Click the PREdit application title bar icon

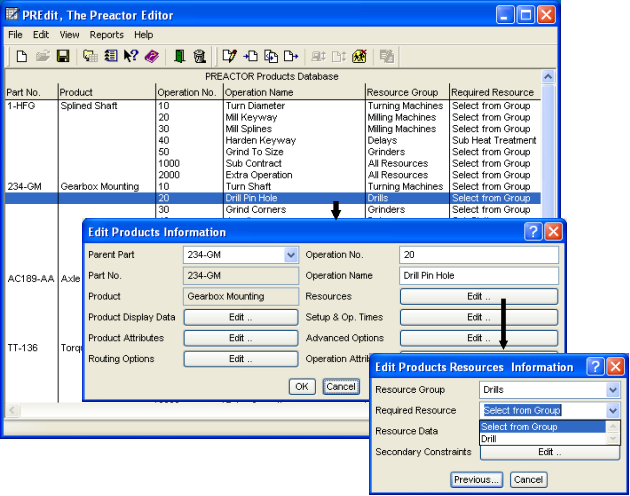pos(12,14)
